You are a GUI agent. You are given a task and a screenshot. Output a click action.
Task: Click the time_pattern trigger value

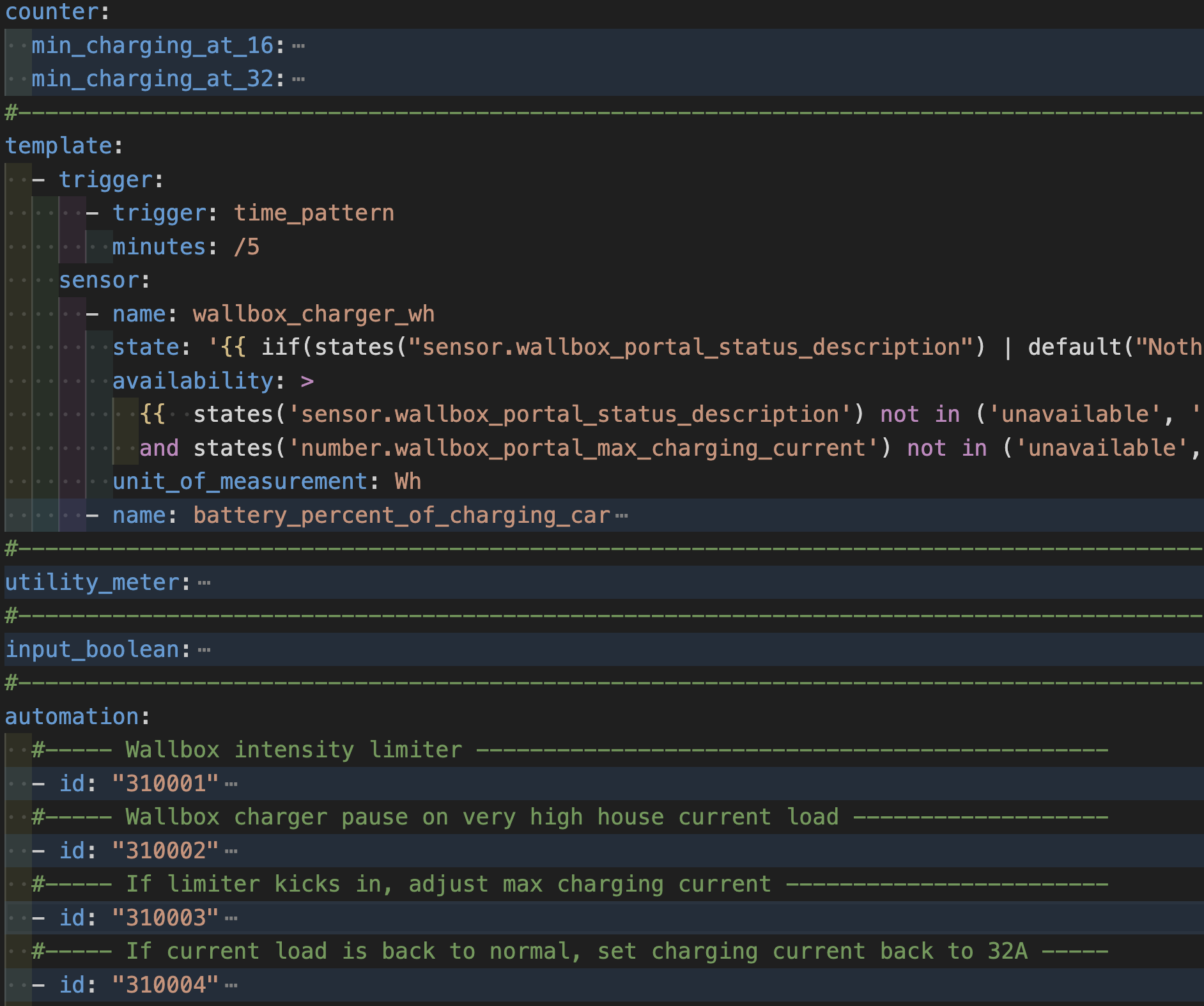click(314, 213)
